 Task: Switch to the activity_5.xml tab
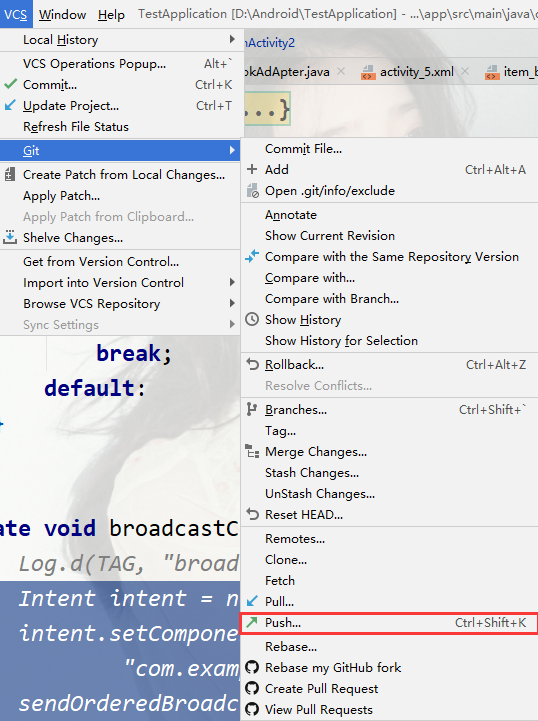click(417, 72)
